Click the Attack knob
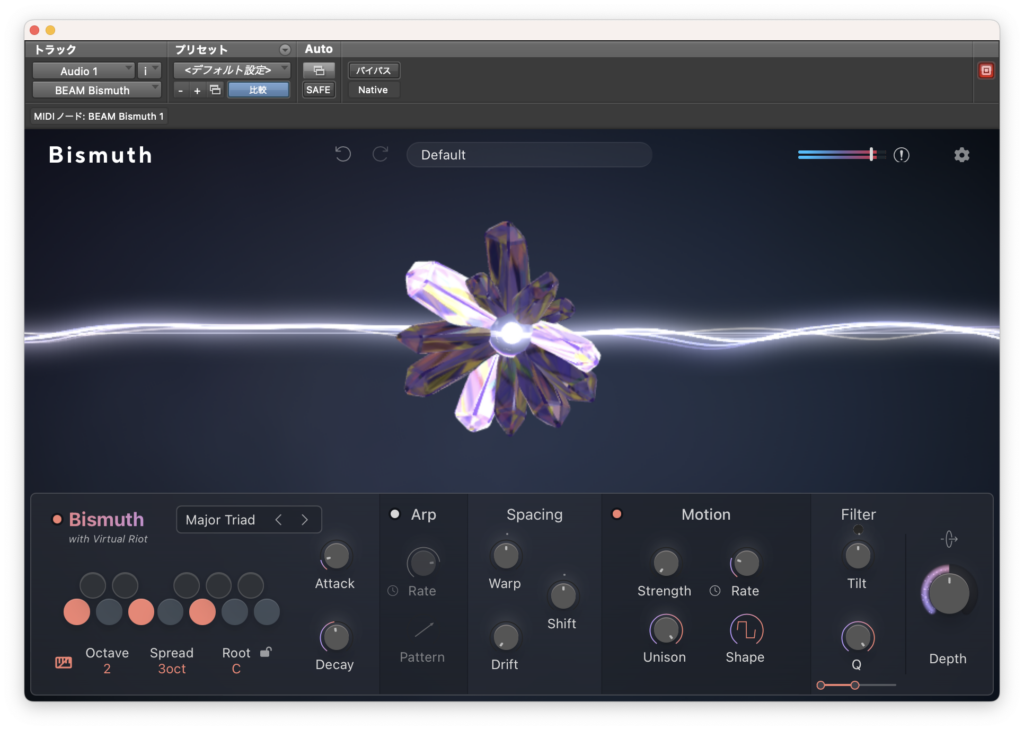 coord(336,556)
